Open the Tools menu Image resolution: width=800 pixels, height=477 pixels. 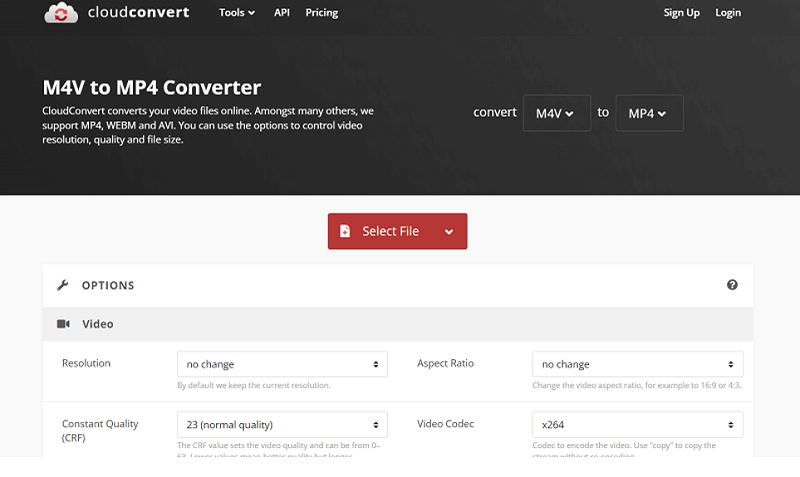[x=237, y=13]
